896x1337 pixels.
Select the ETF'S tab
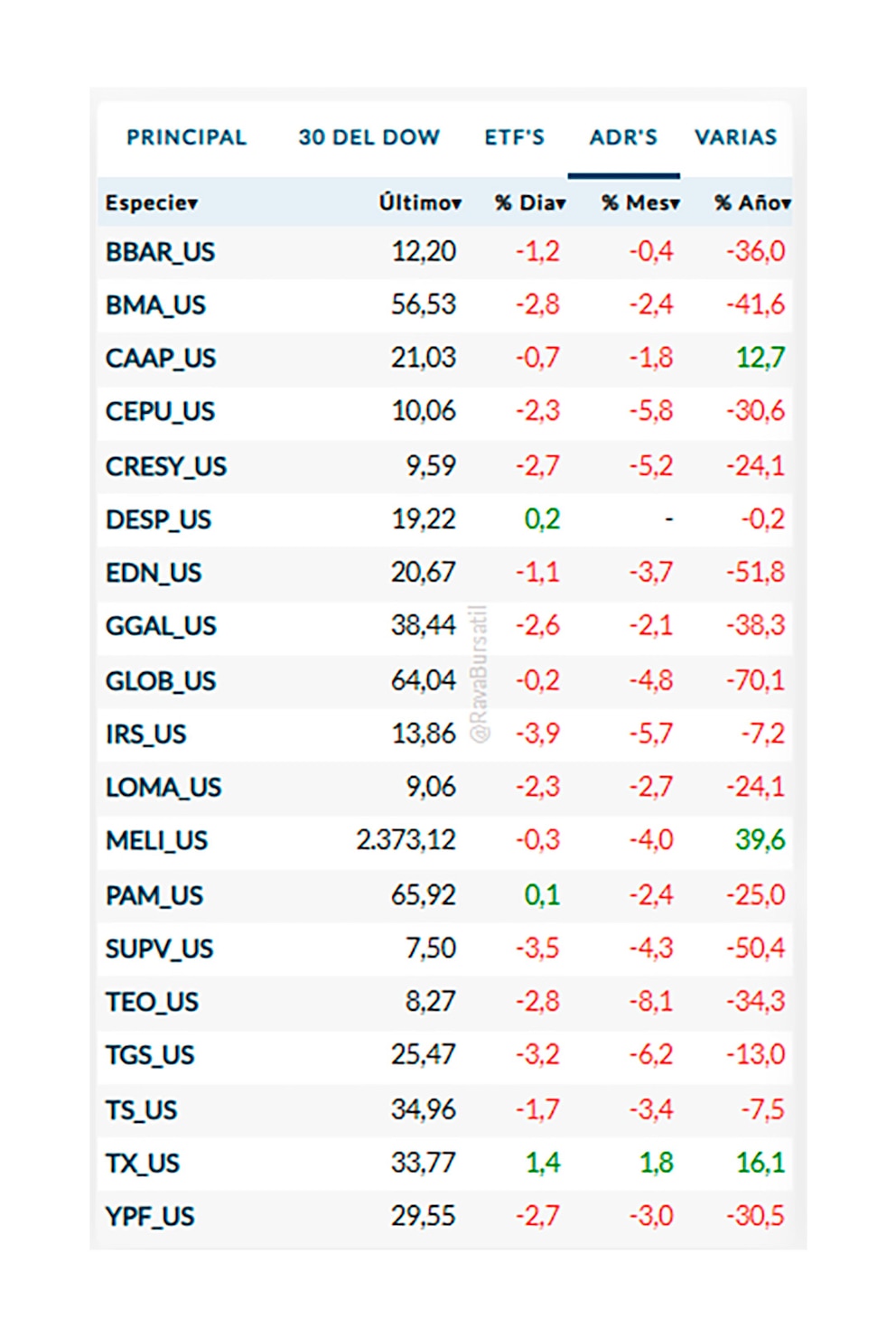click(x=514, y=137)
